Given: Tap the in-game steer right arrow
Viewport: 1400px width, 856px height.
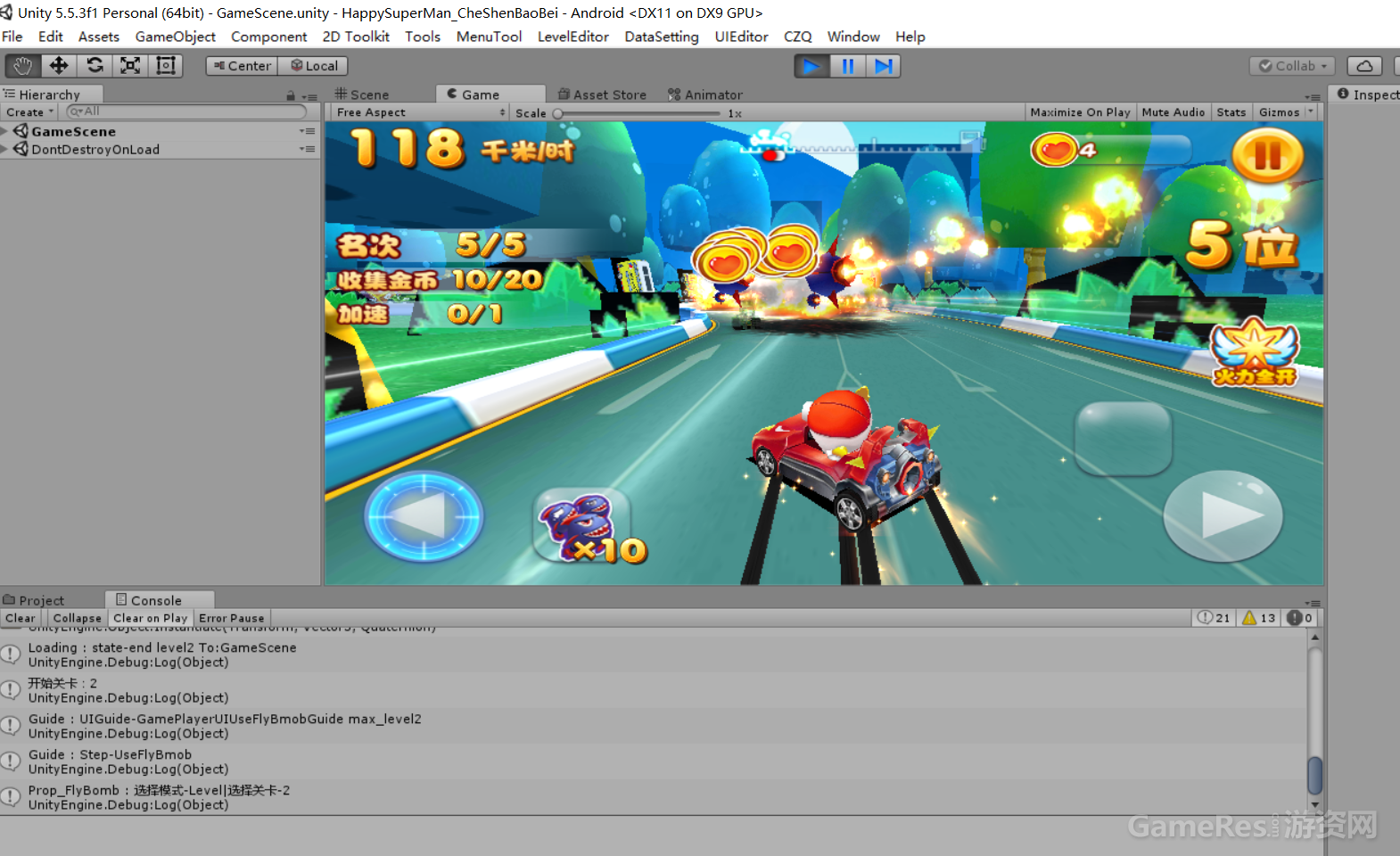Looking at the screenshot, I should point(1223,516).
